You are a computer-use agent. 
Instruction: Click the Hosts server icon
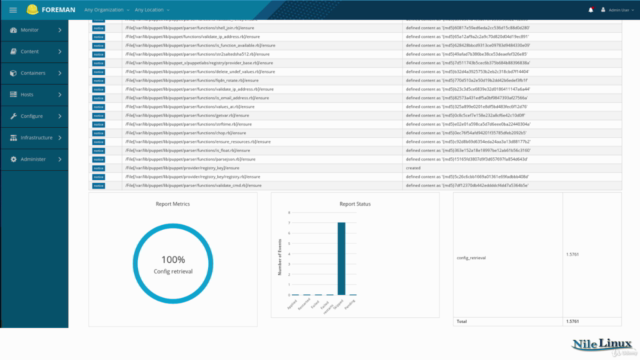[x=13, y=94]
